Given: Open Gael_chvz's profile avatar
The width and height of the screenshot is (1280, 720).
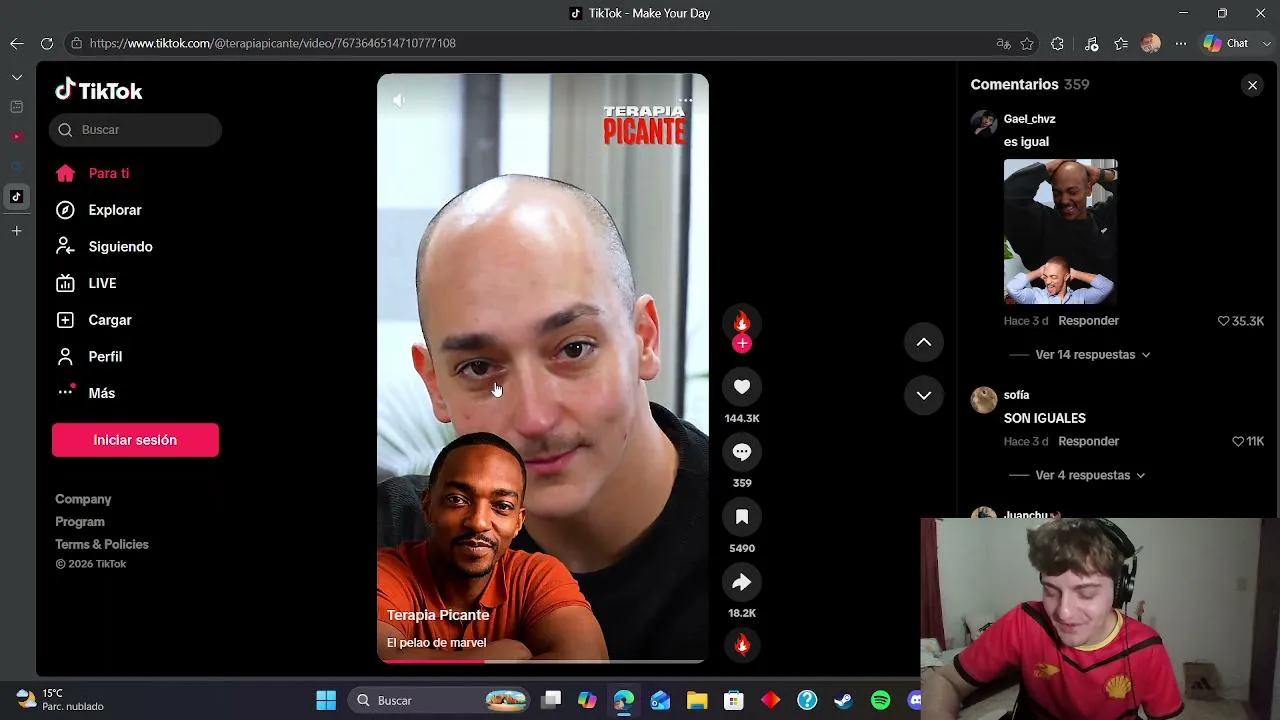Looking at the screenshot, I should 984,123.
